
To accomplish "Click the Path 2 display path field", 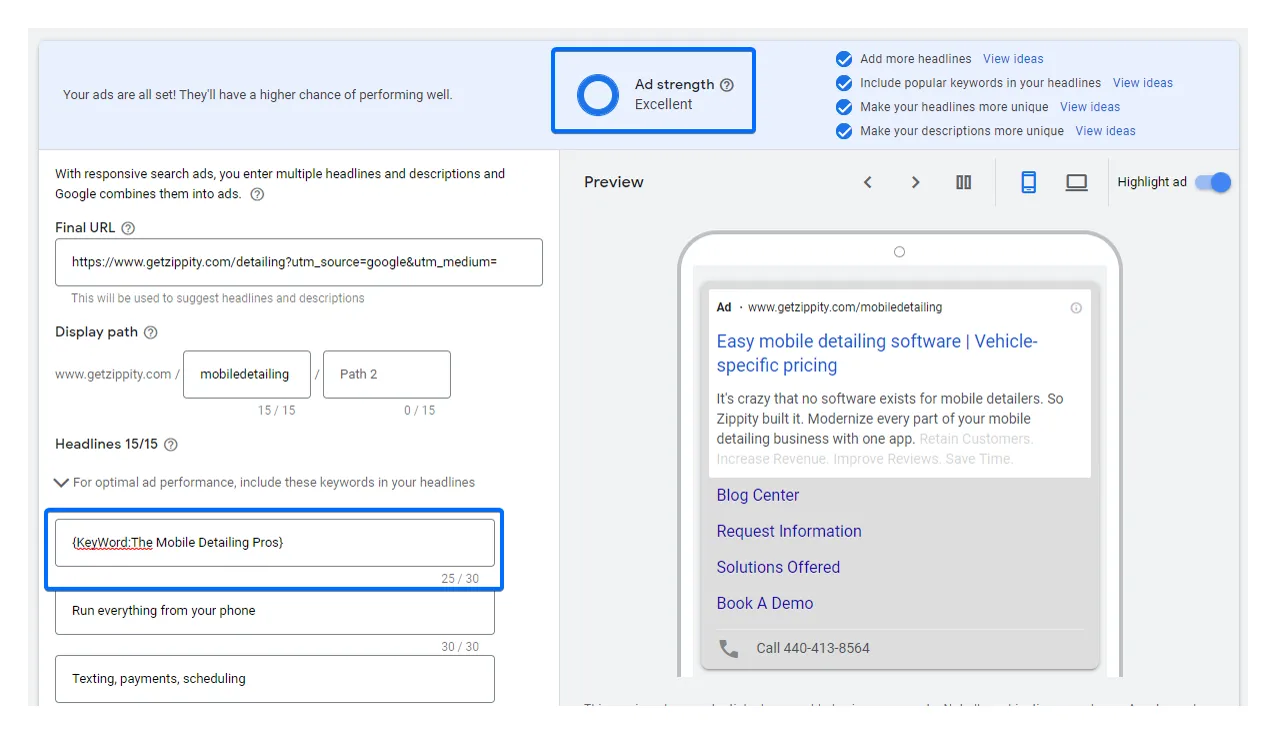I will tap(387, 374).
